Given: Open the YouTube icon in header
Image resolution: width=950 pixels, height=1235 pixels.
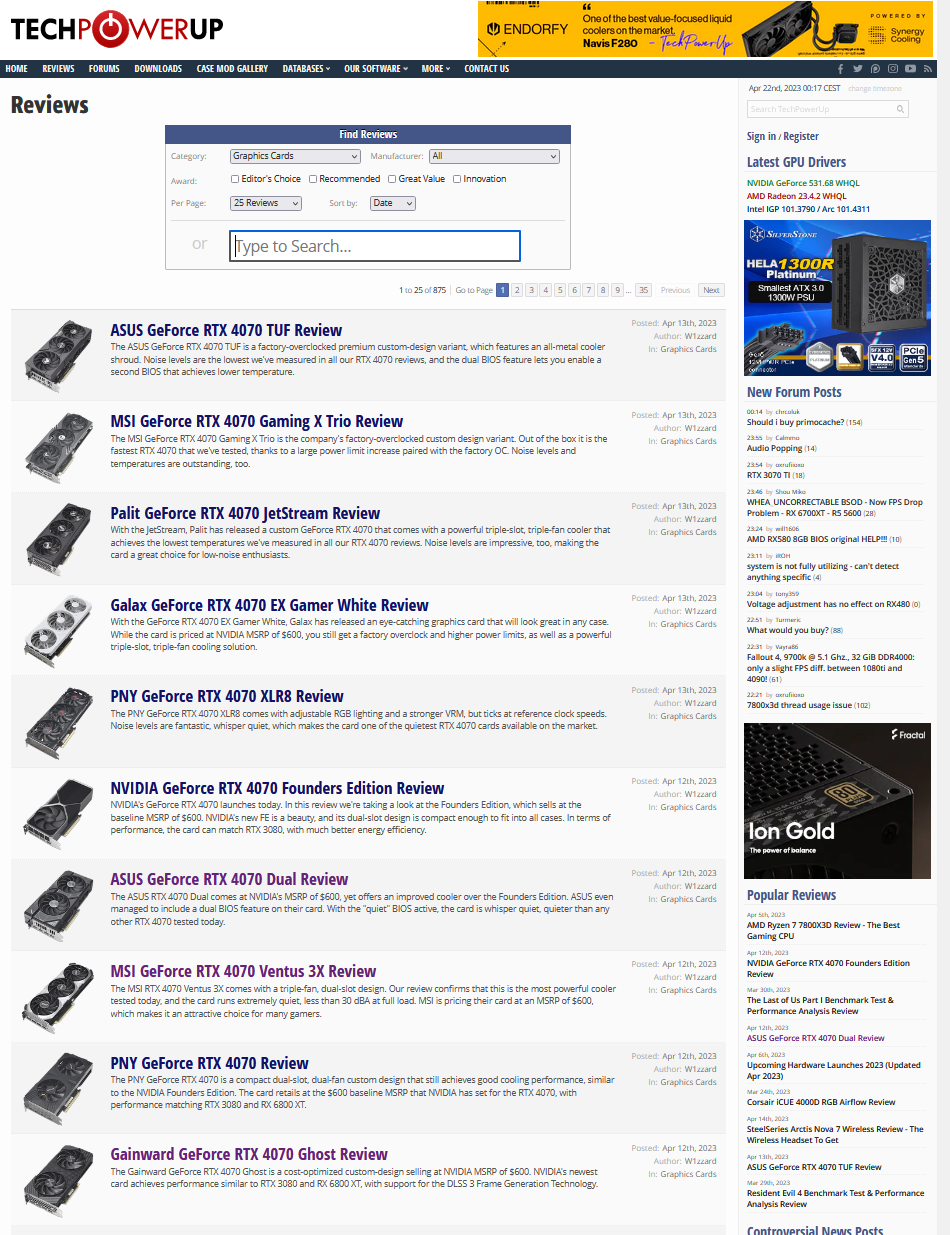Looking at the screenshot, I should pos(910,69).
